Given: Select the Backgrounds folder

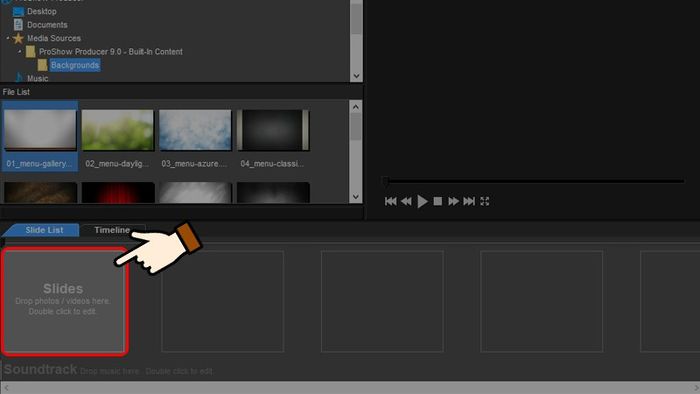Looking at the screenshot, I should click(x=75, y=65).
